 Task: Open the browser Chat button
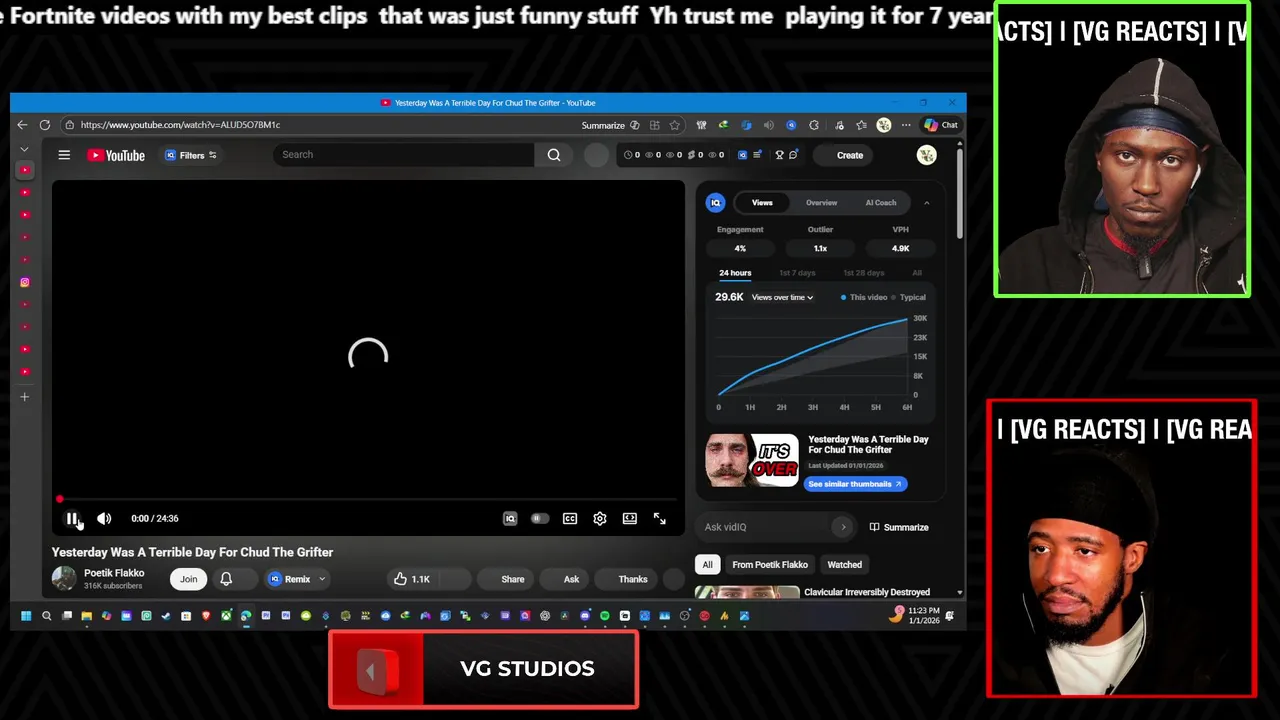(941, 125)
